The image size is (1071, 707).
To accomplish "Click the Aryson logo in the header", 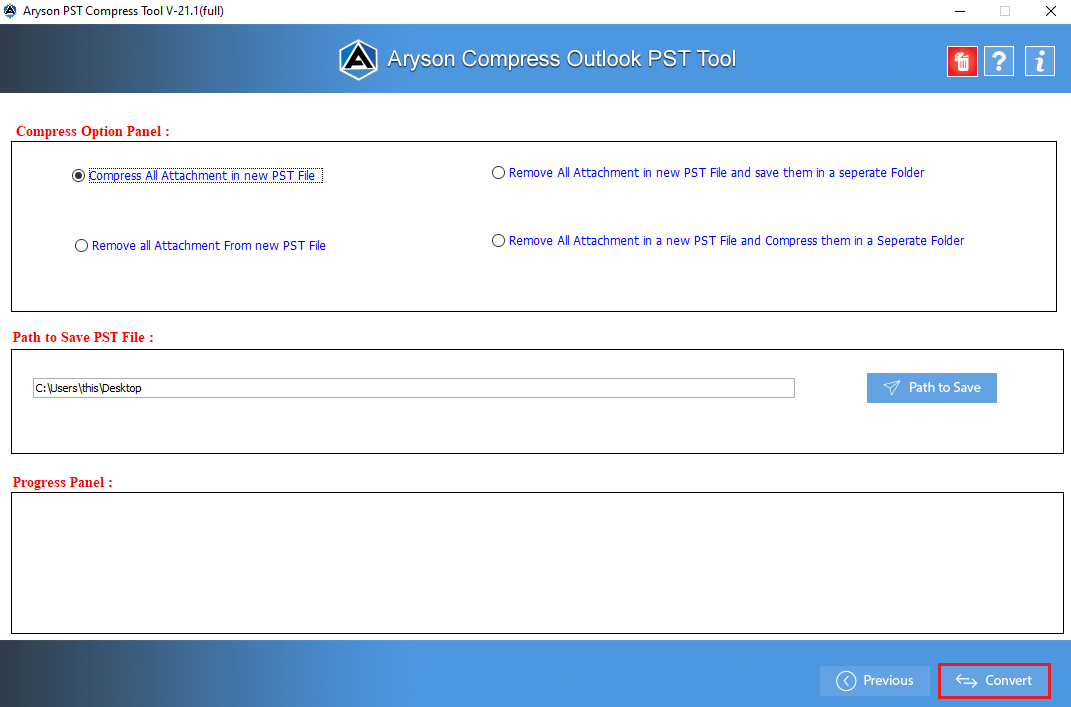I will 358,59.
